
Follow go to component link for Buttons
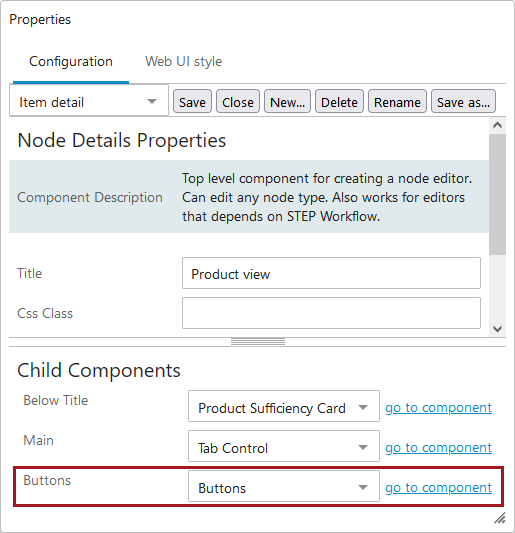pyautogui.click(x=439, y=487)
